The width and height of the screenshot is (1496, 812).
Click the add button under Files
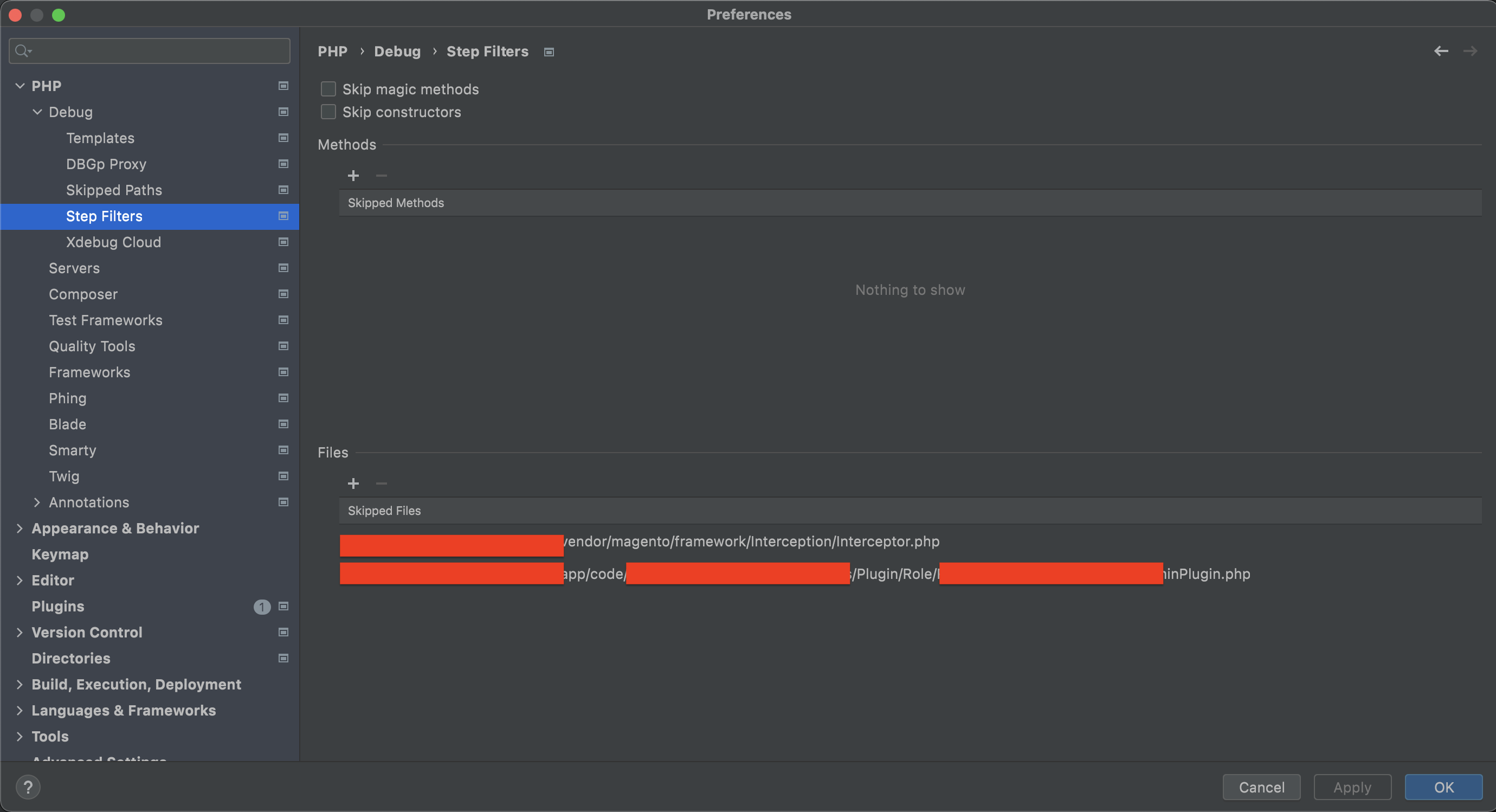353,484
